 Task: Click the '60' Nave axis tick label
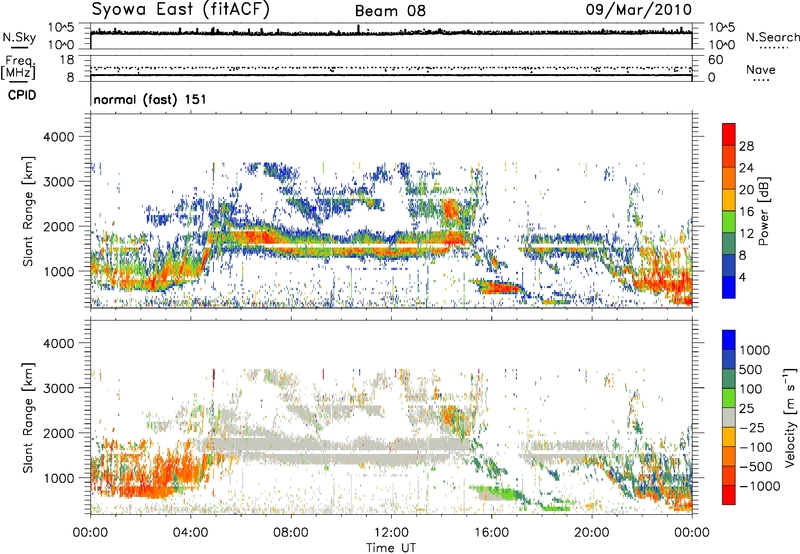tap(715, 60)
